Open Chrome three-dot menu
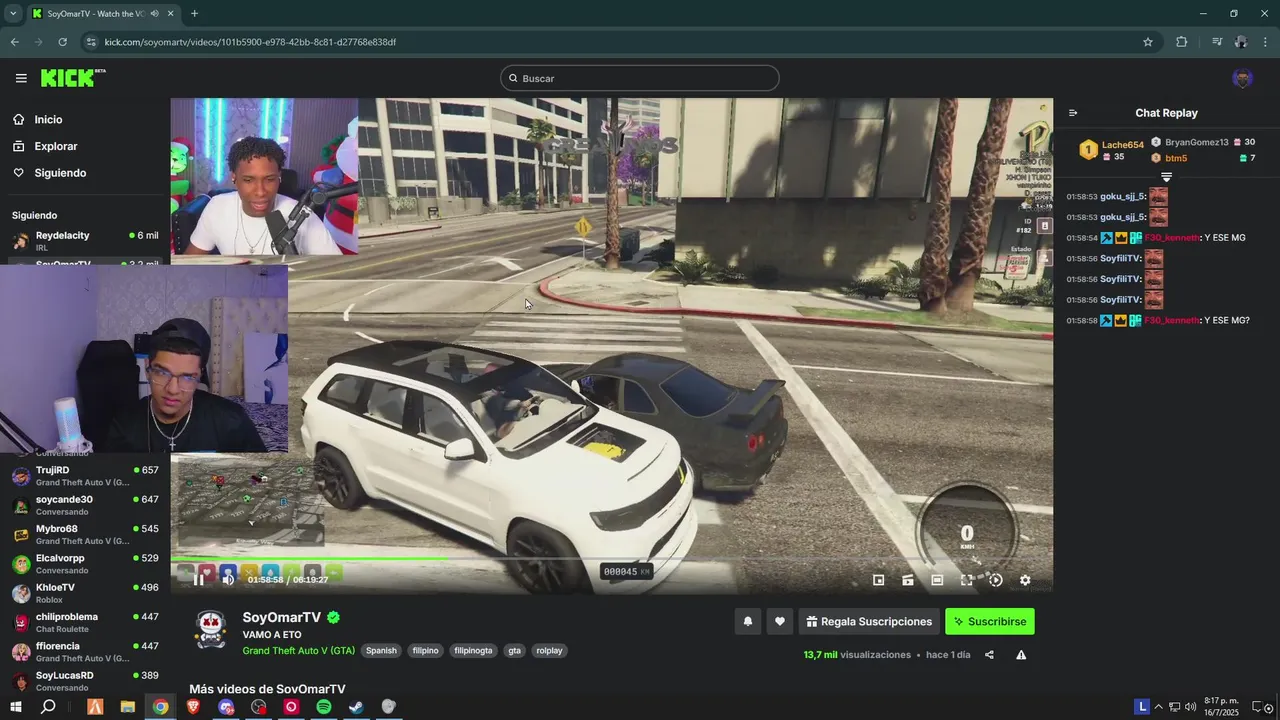The image size is (1280, 720). pos(1266,42)
